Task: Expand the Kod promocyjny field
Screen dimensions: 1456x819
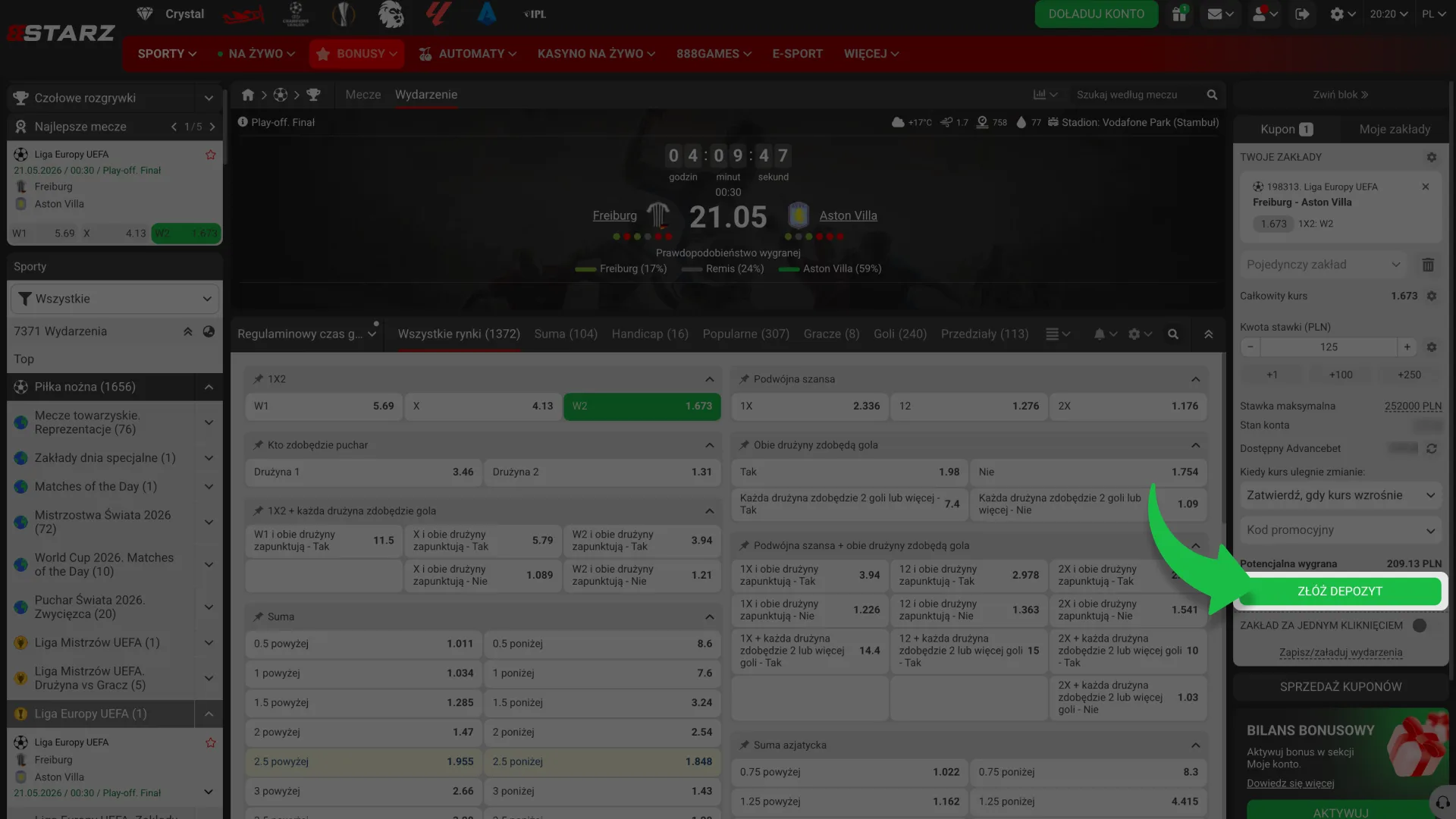Action: (x=1341, y=530)
